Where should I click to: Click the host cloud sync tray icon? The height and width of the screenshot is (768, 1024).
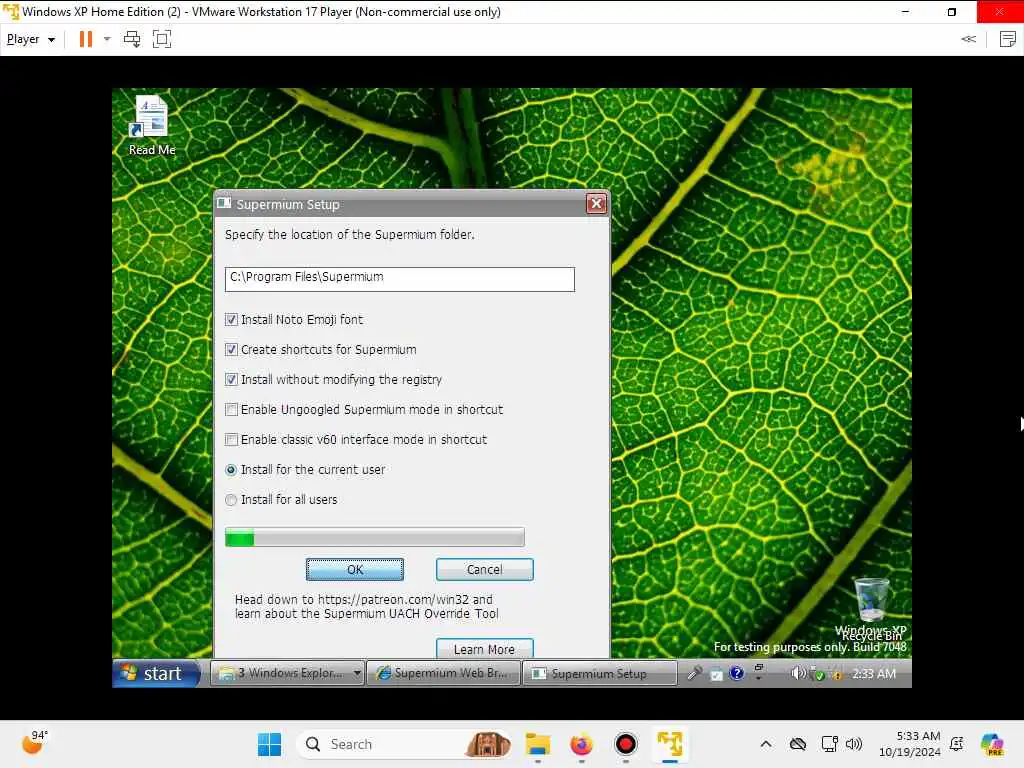[x=798, y=744]
